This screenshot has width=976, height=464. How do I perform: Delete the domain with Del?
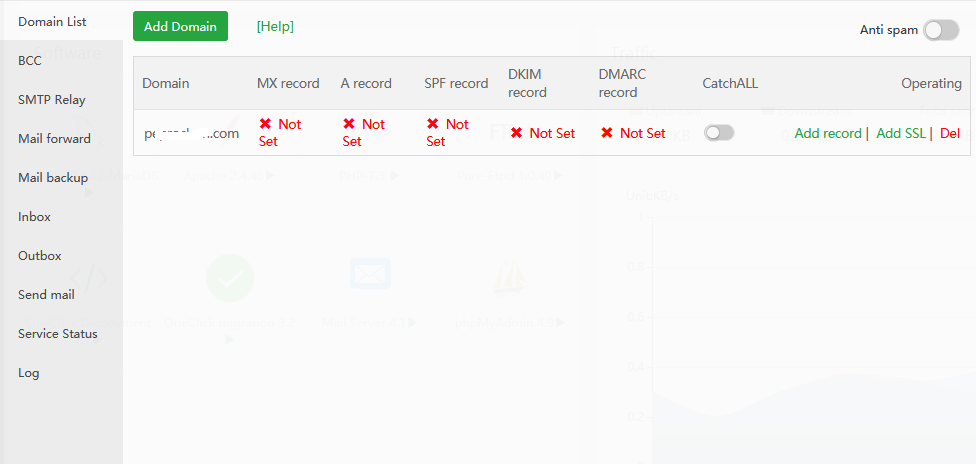coord(950,133)
